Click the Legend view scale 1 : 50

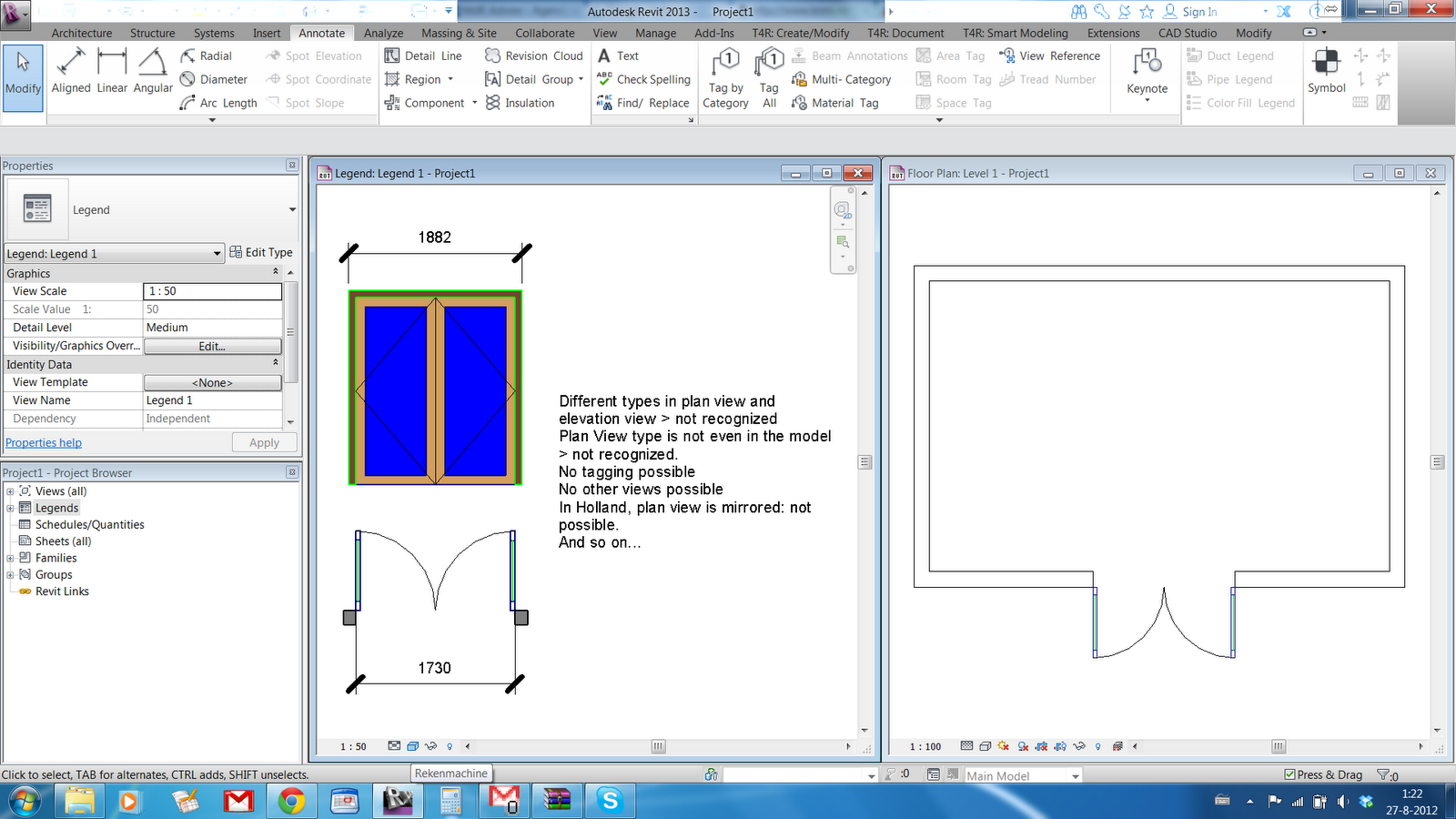pyautogui.click(x=353, y=746)
